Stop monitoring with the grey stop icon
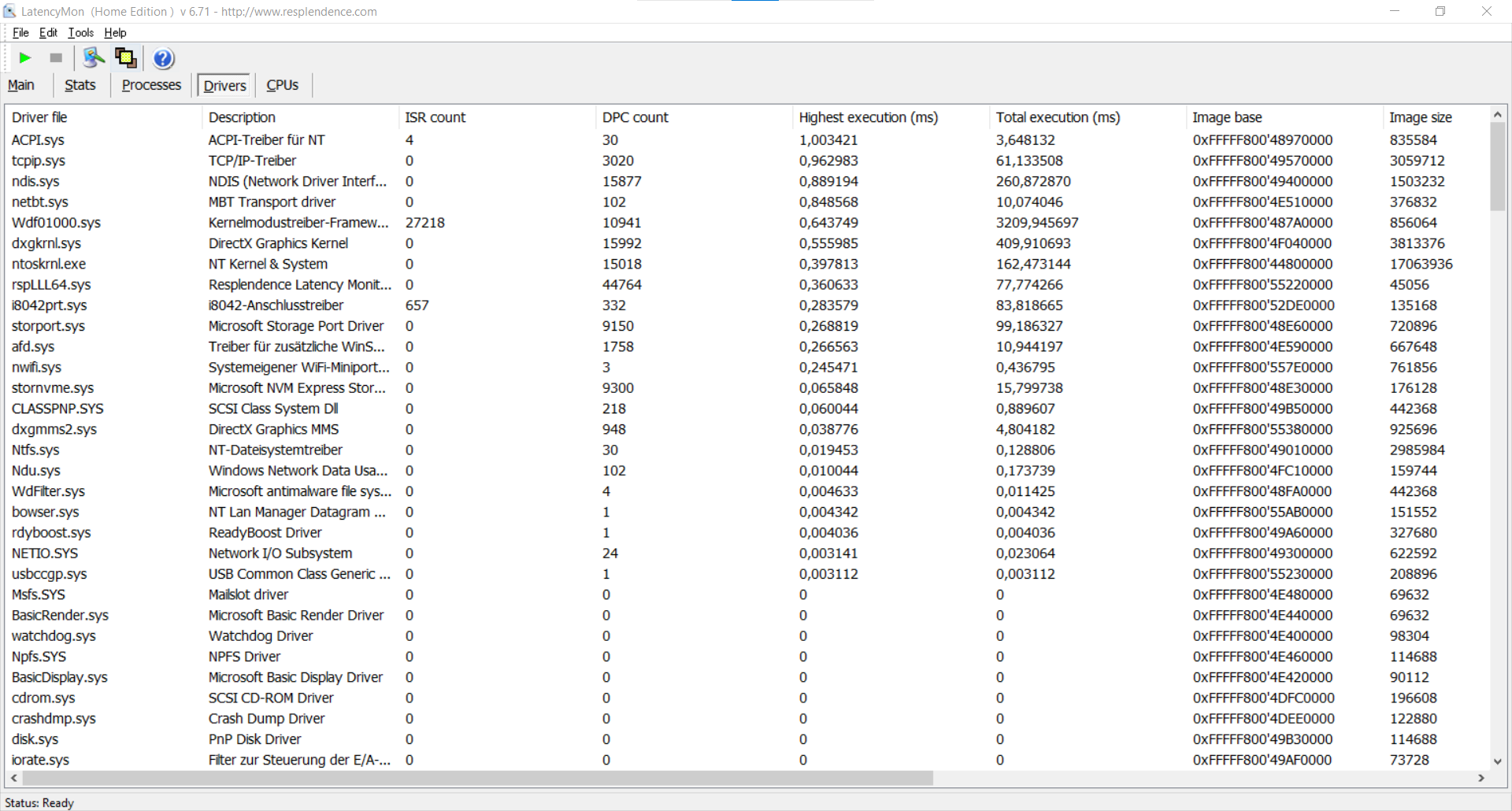 pos(56,57)
